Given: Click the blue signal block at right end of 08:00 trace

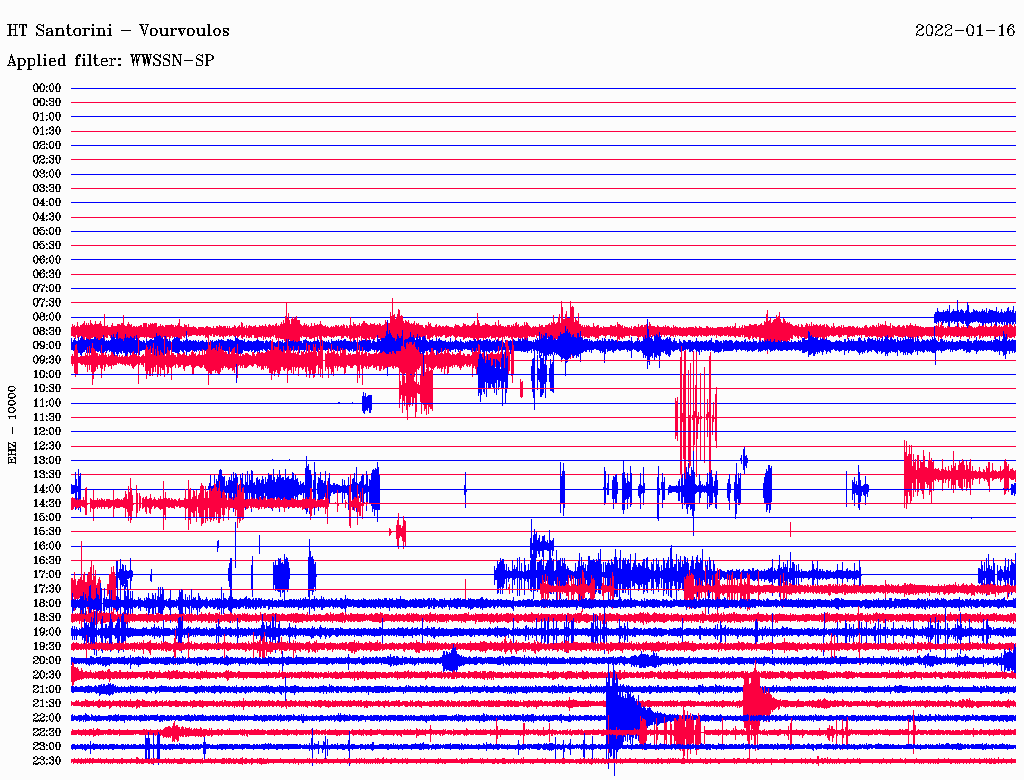Looking at the screenshot, I should [x=974, y=316].
